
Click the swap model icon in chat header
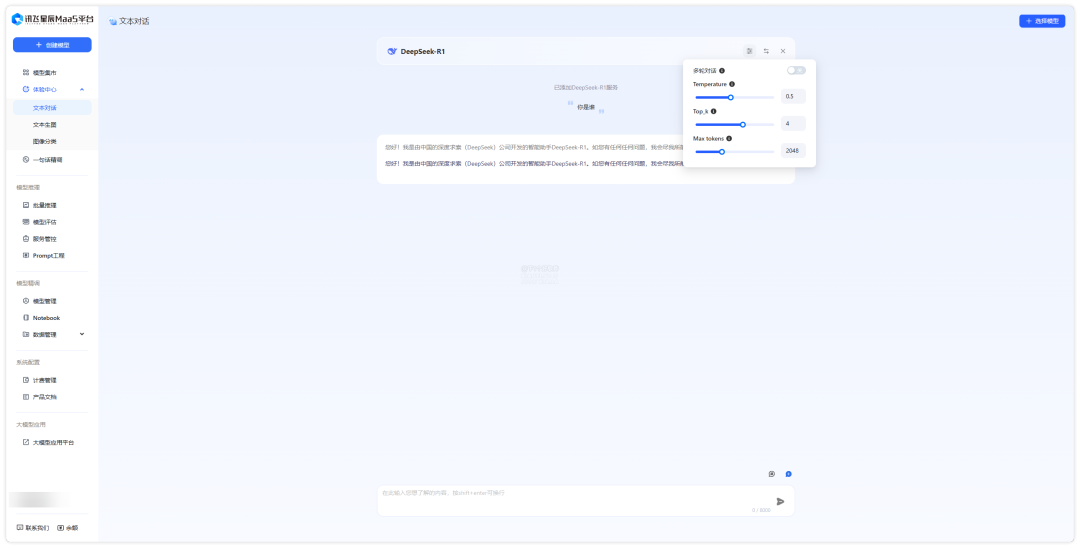click(766, 51)
